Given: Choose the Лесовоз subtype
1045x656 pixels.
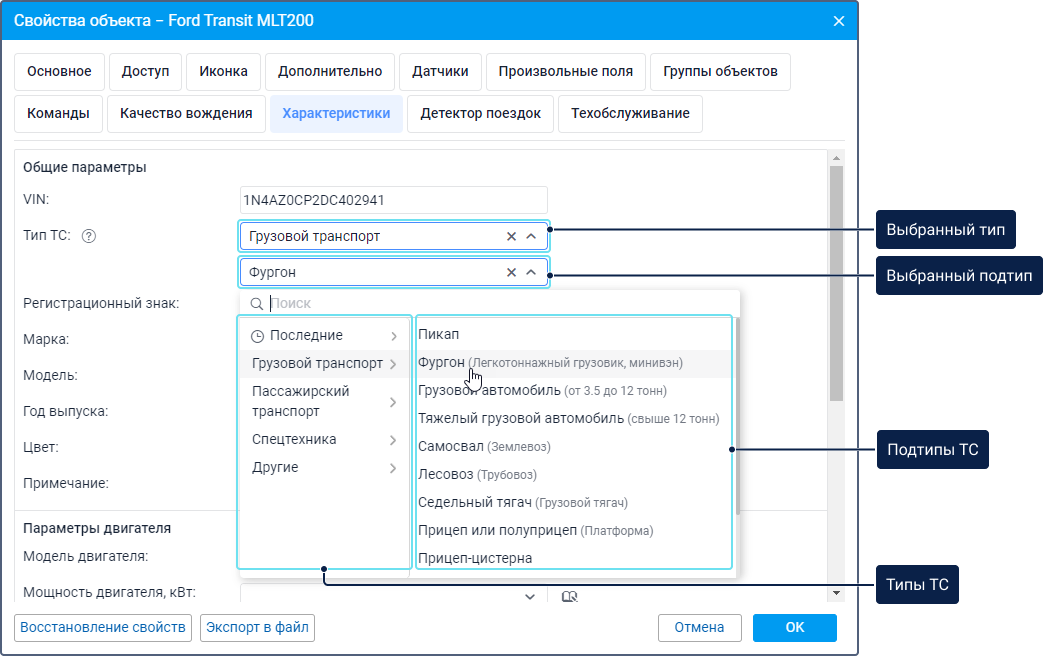Looking at the screenshot, I should (573, 475).
